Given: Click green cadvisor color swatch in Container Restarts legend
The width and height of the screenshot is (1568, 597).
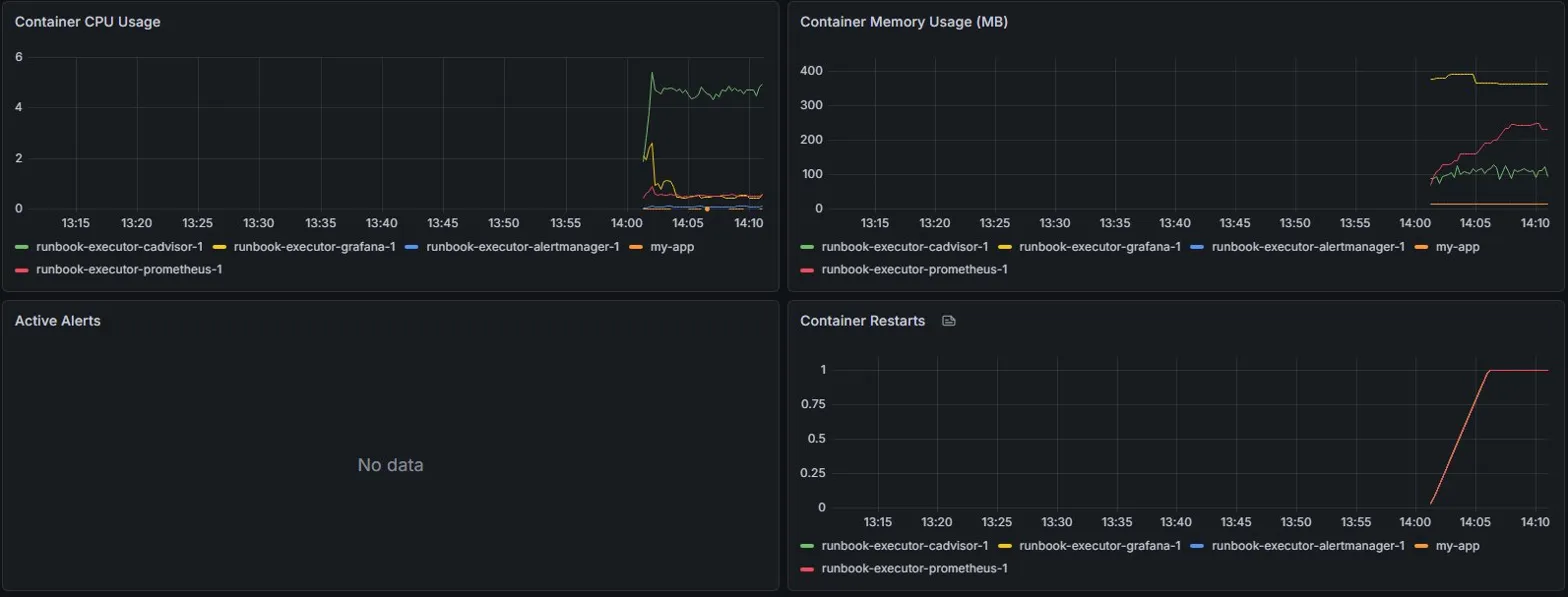Looking at the screenshot, I should [807, 545].
